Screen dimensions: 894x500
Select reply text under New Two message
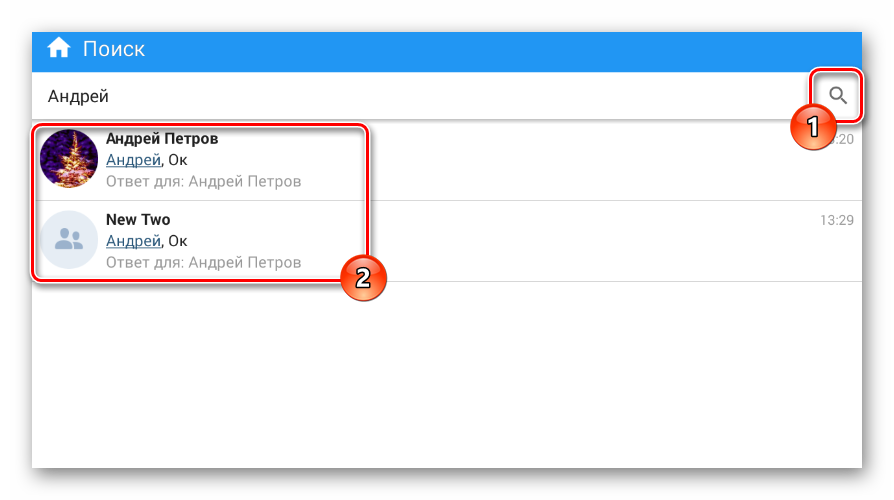(204, 262)
